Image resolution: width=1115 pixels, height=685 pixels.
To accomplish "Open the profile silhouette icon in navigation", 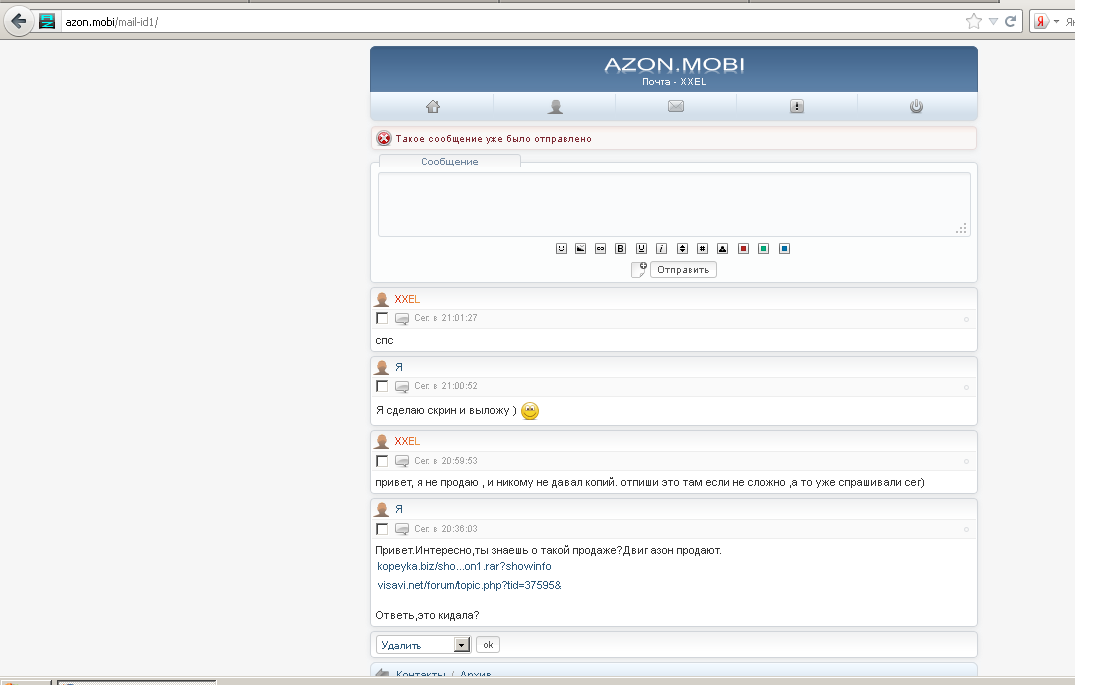I will point(555,107).
